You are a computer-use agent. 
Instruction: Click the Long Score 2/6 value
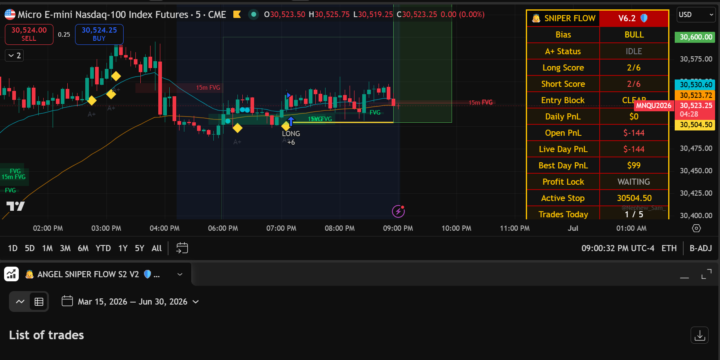[634, 68]
